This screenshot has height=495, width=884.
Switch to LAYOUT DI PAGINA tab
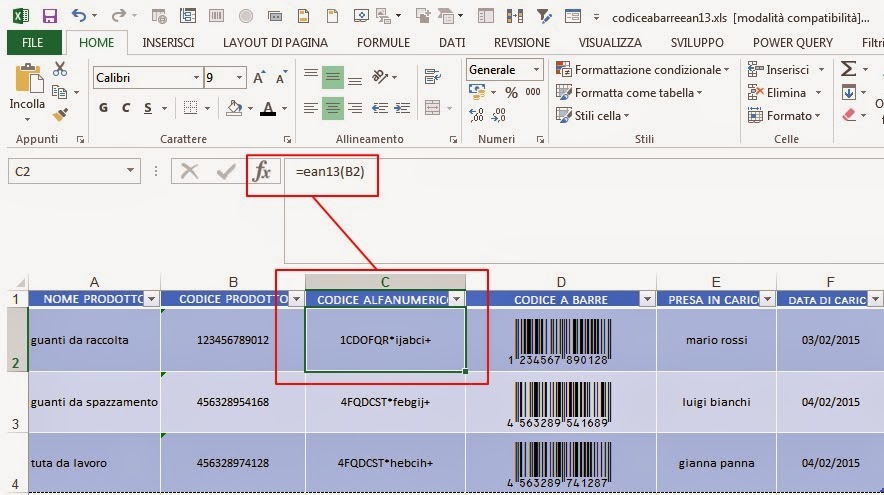click(275, 43)
